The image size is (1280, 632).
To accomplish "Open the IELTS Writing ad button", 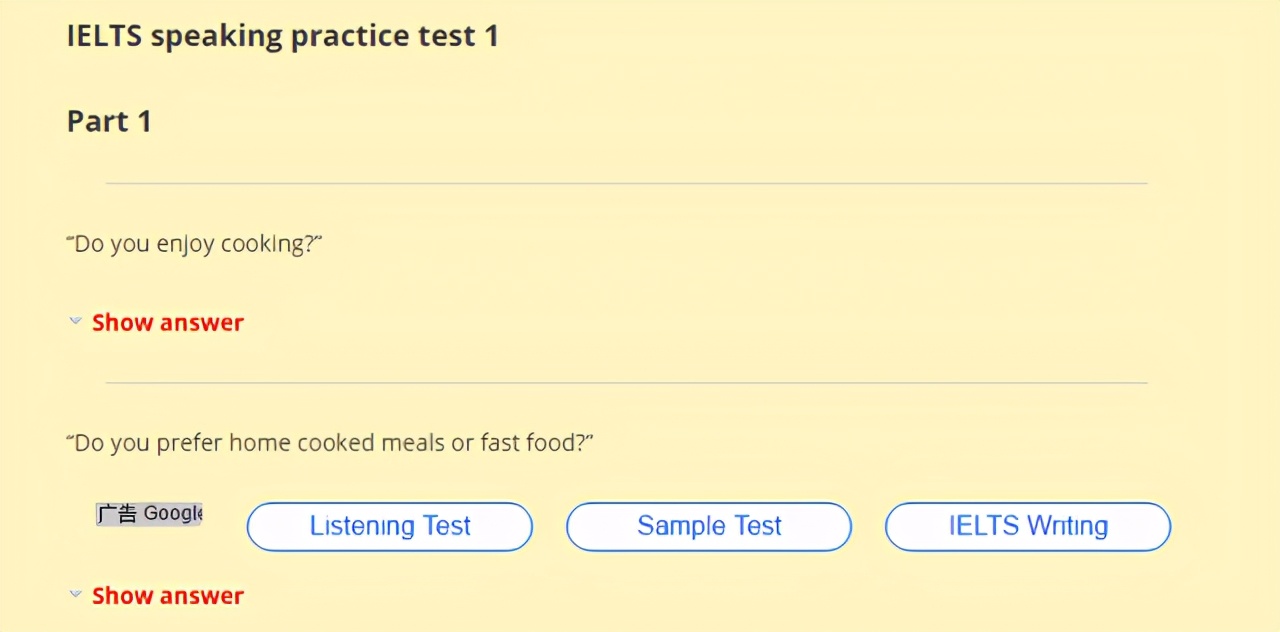I will point(1028,526).
